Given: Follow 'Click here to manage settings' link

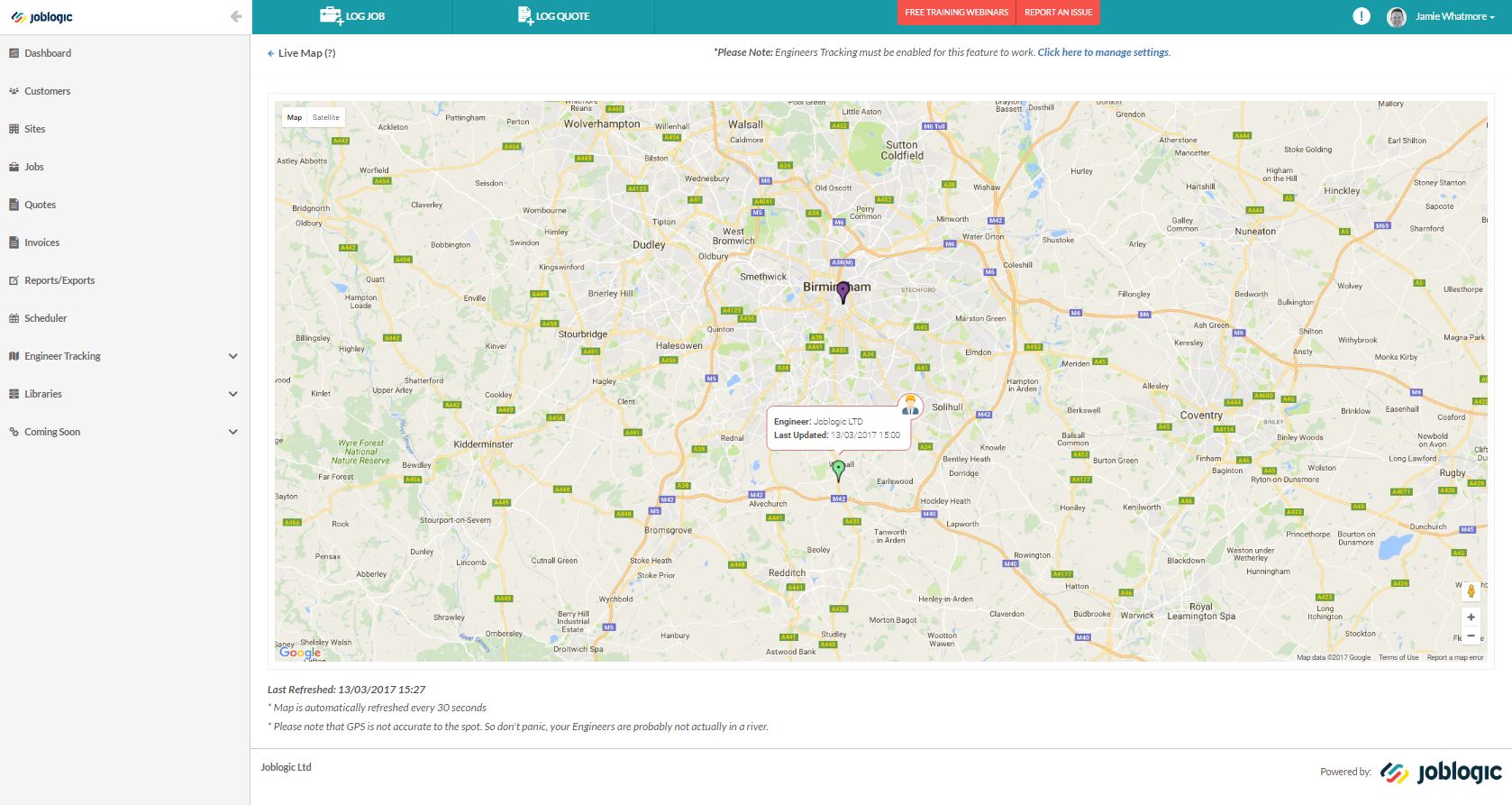Looking at the screenshot, I should 1103,52.
